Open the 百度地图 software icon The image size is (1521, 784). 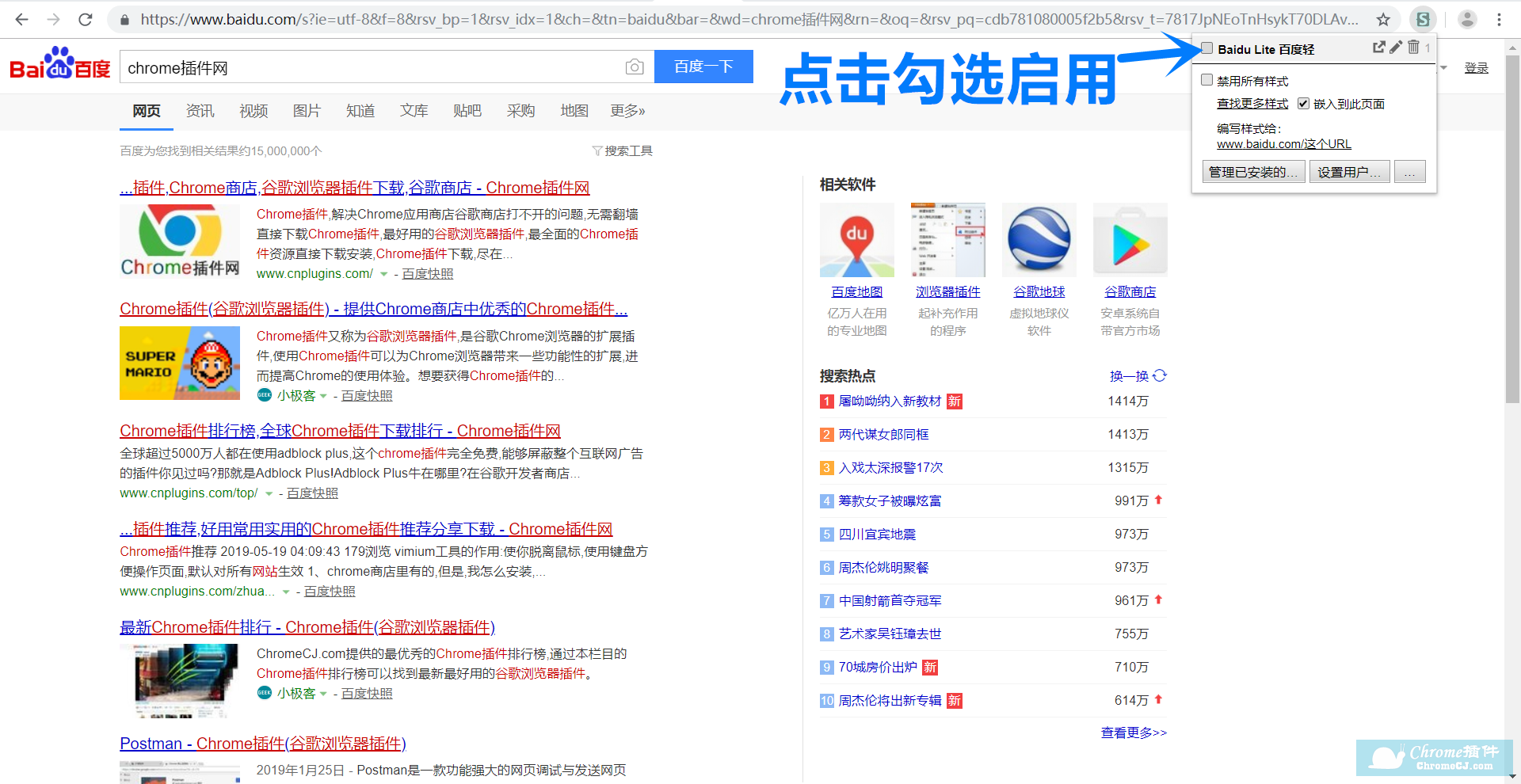coord(857,240)
